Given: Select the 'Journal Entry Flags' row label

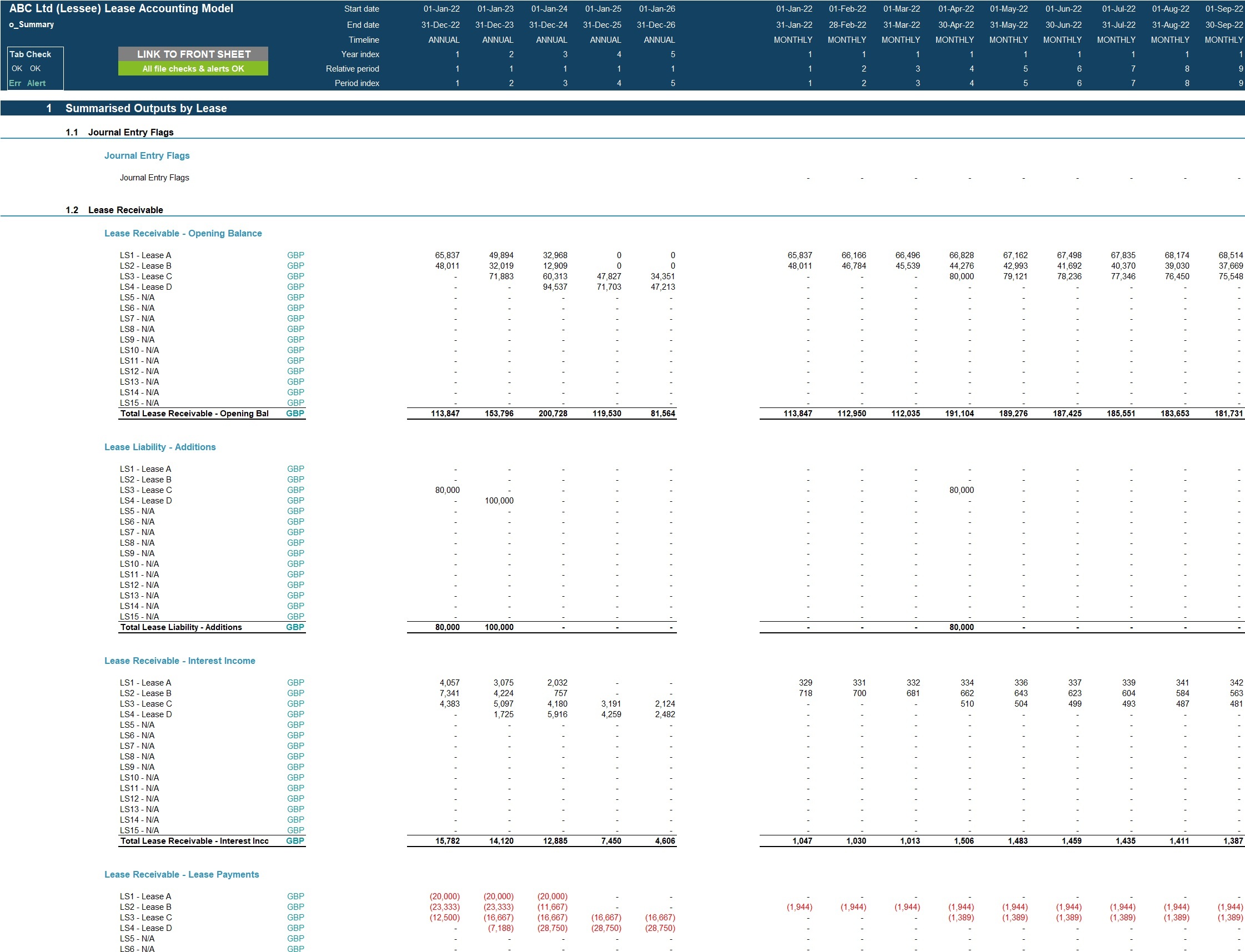Looking at the screenshot, I should [x=154, y=178].
